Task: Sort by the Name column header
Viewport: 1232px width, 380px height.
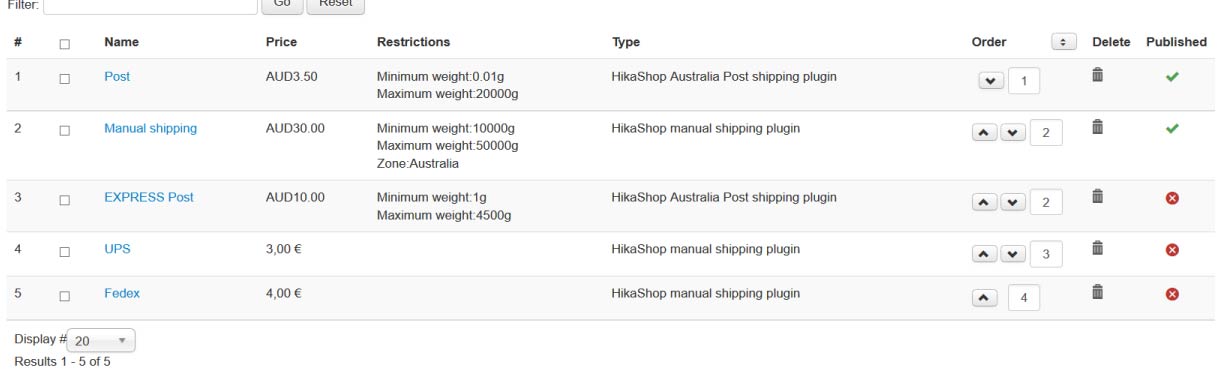Action: [x=121, y=42]
